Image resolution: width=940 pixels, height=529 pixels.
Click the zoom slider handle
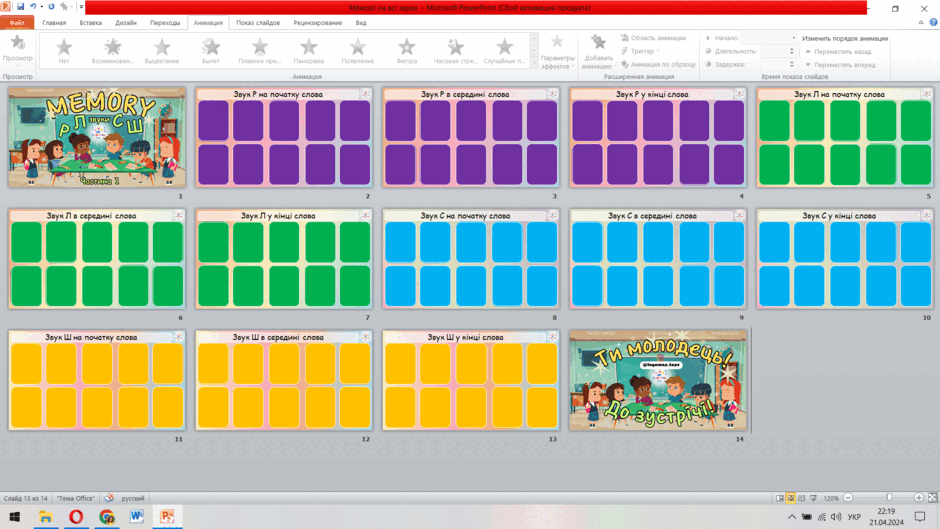click(x=889, y=498)
